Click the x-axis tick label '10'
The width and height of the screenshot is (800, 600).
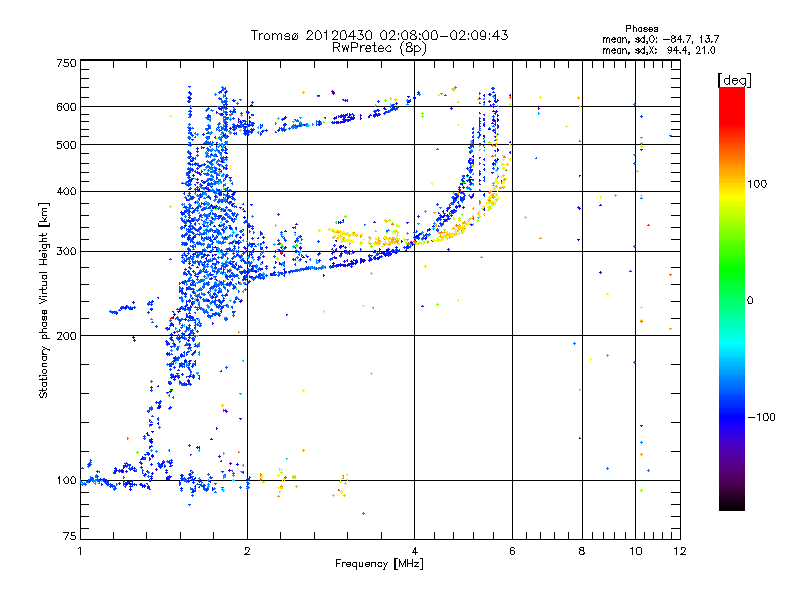(636, 551)
